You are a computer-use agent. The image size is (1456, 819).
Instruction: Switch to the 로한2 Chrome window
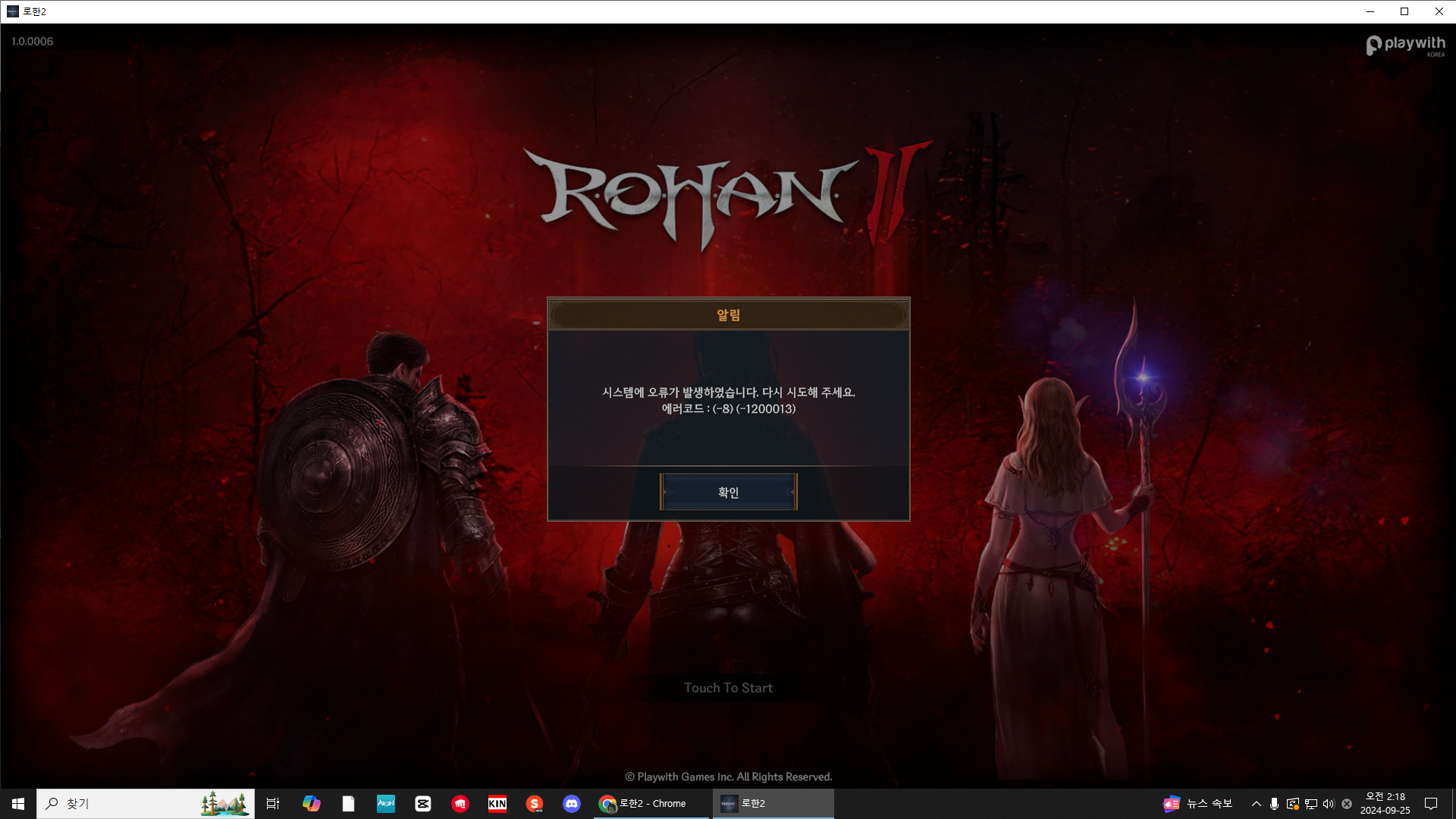click(x=651, y=804)
